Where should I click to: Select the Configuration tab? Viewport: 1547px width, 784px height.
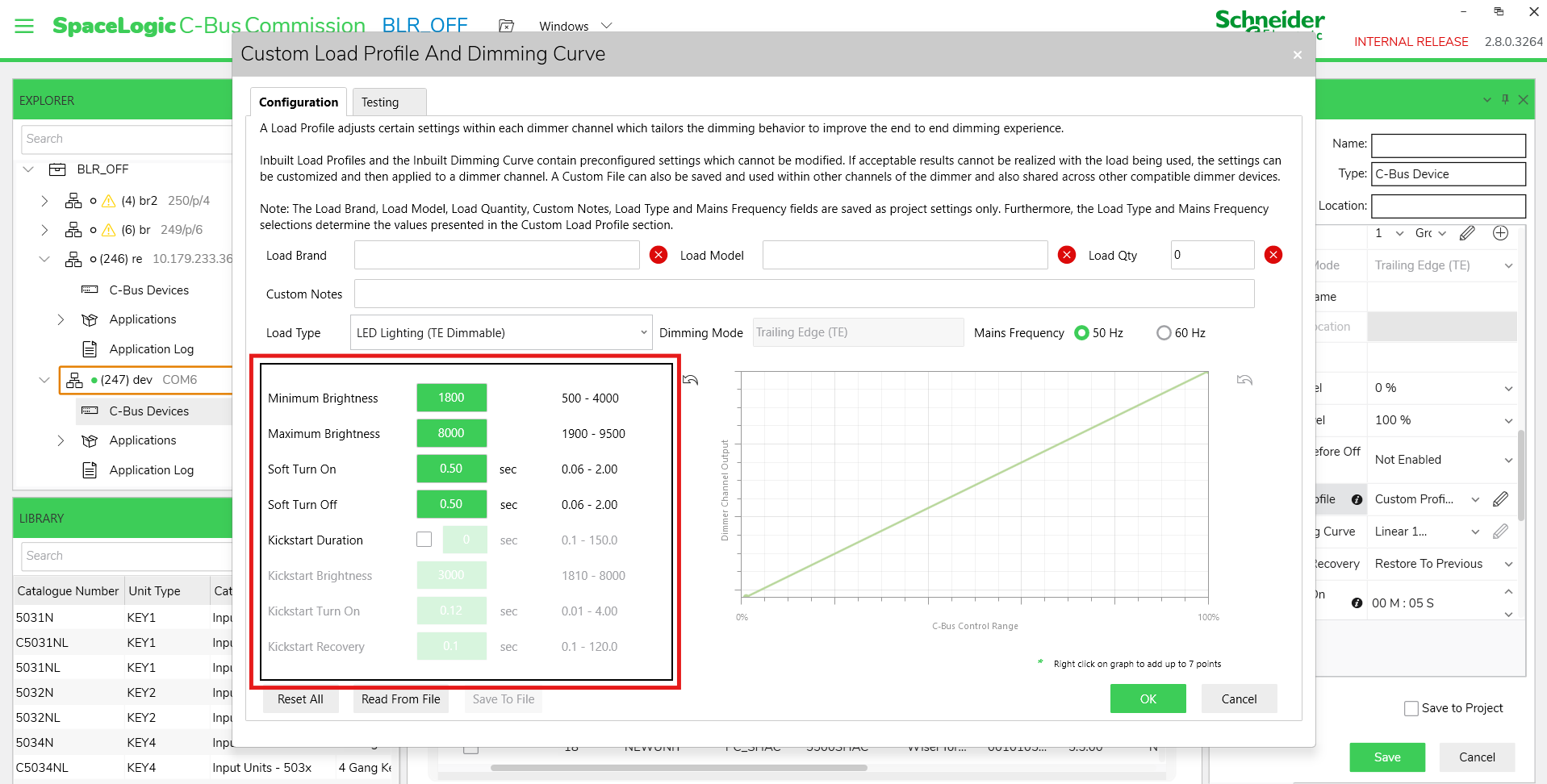click(x=299, y=102)
